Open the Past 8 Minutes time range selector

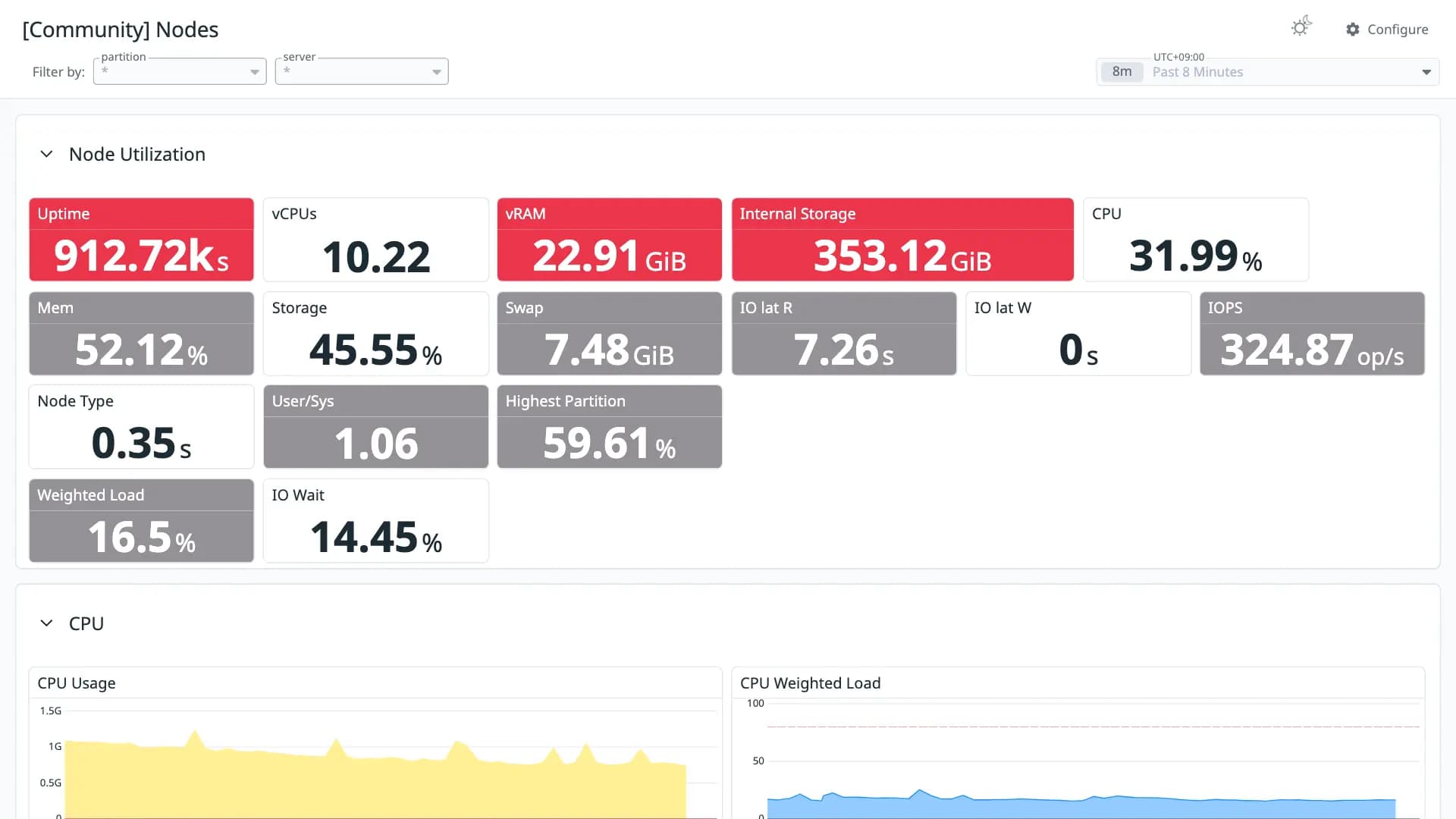point(1268,72)
